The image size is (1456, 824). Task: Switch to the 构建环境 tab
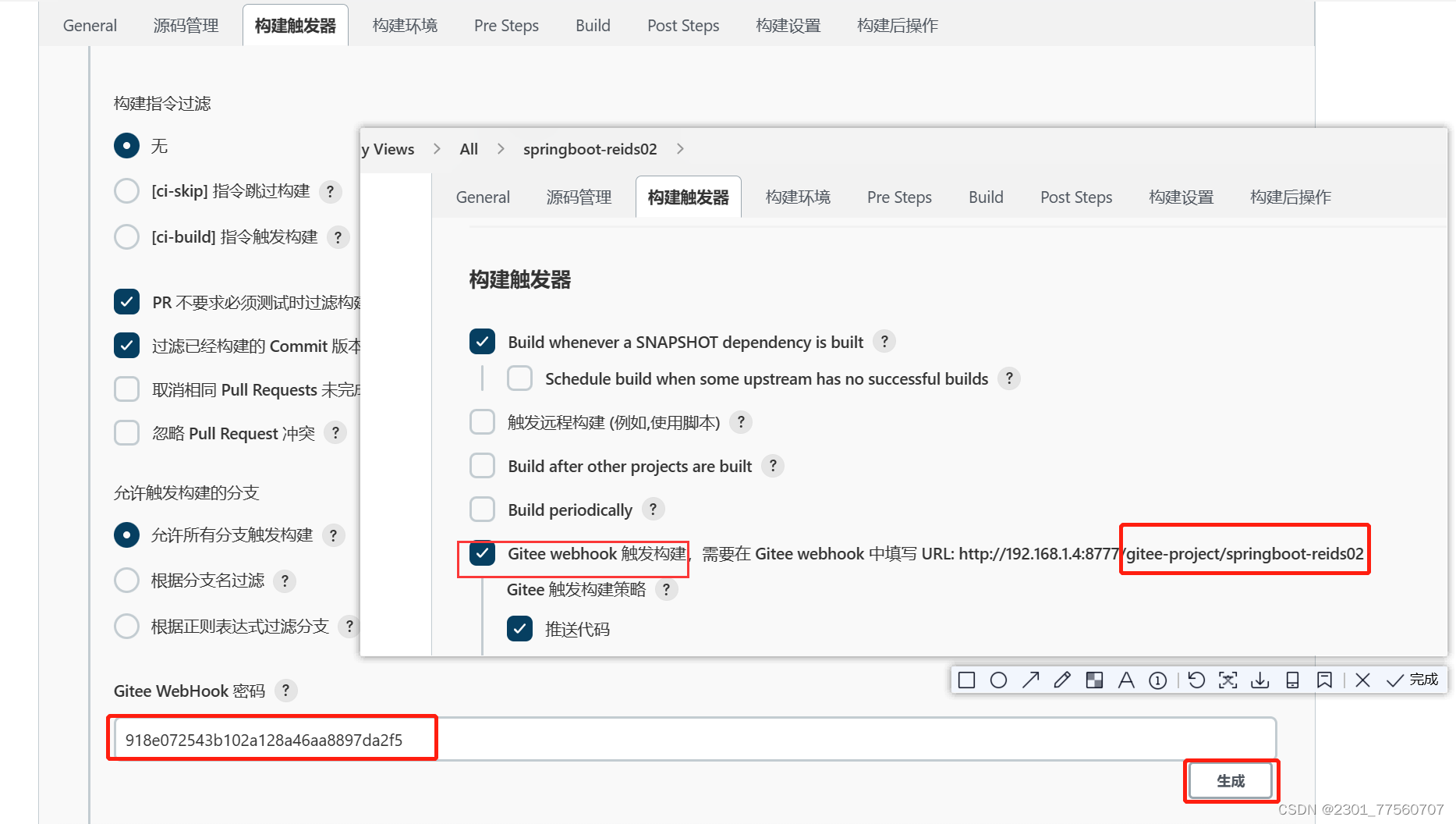(x=797, y=197)
